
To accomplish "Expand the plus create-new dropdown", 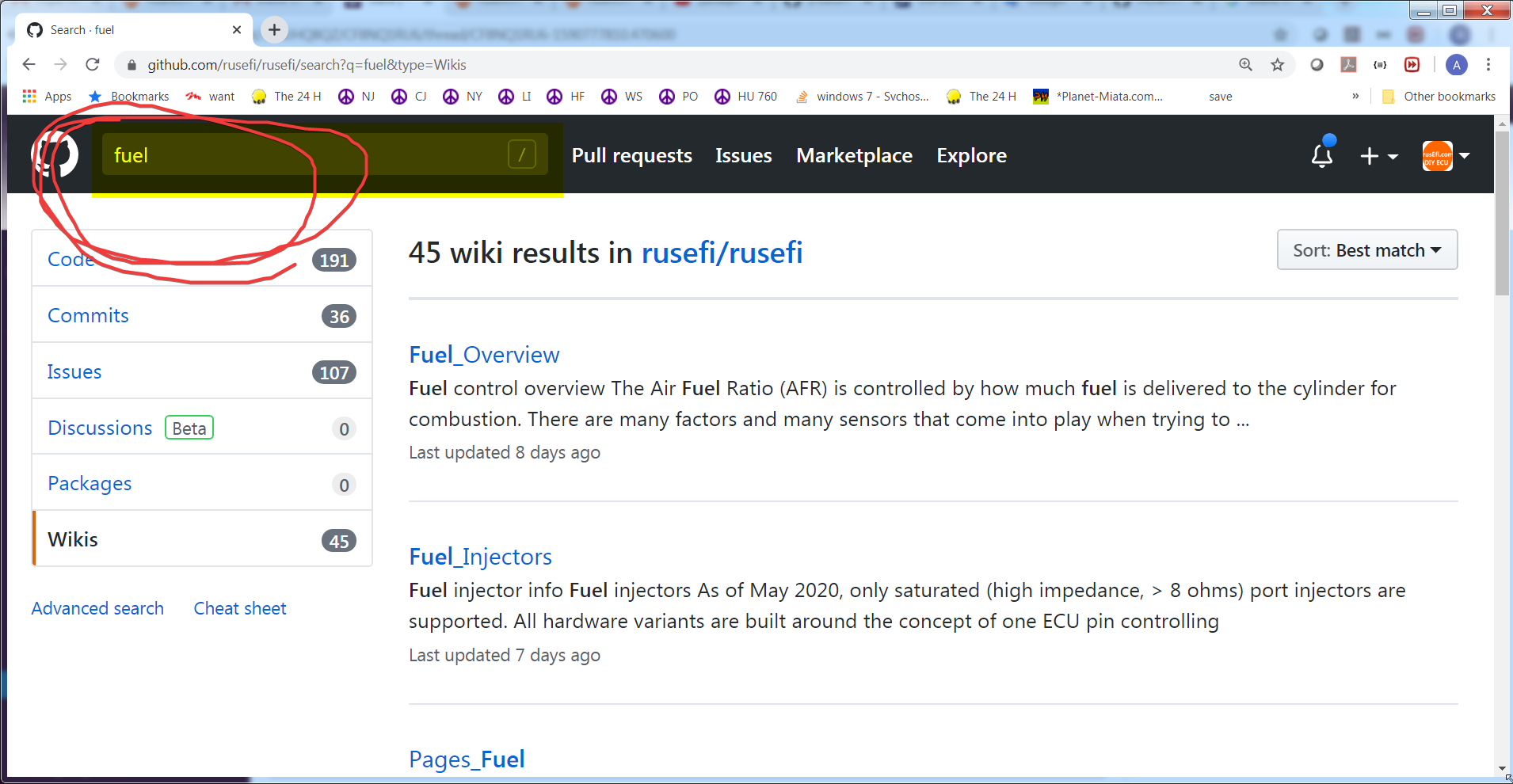I will pyautogui.click(x=1378, y=156).
